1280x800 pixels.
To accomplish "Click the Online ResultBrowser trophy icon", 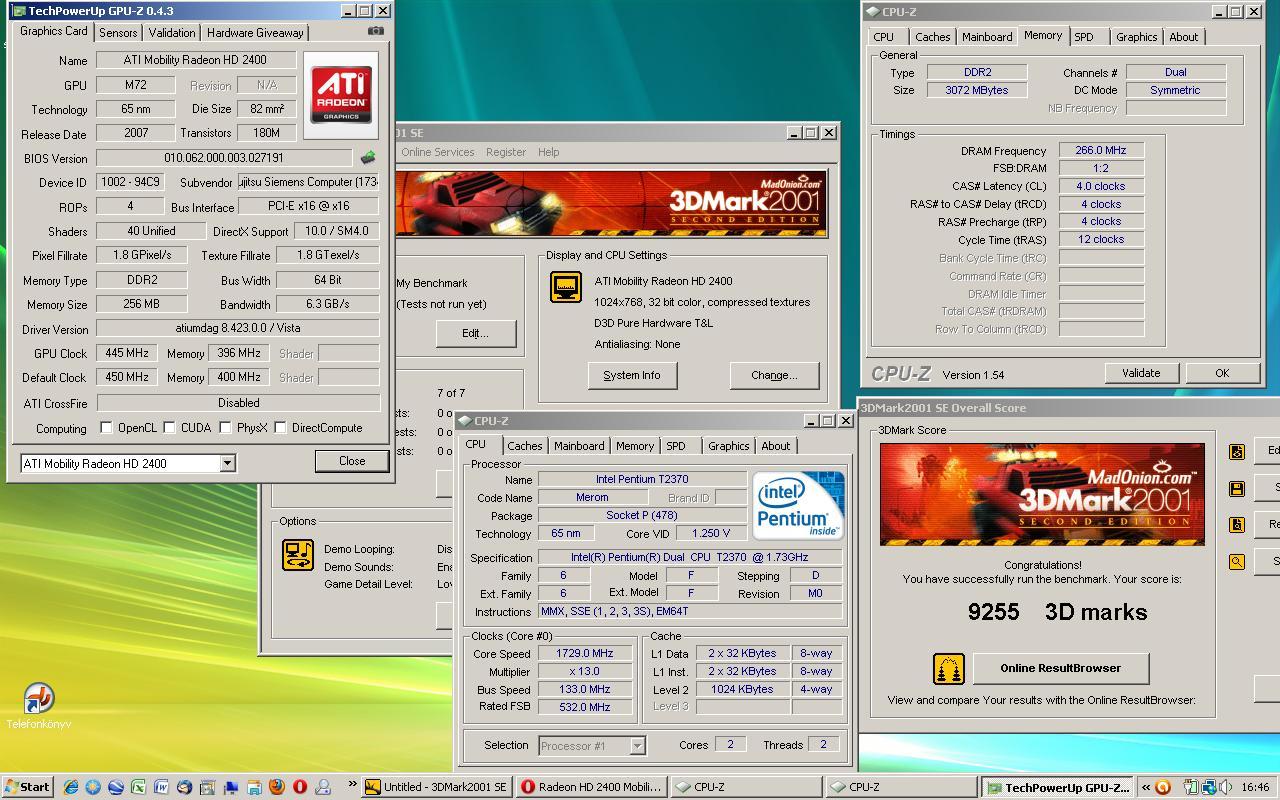I will 949,669.
